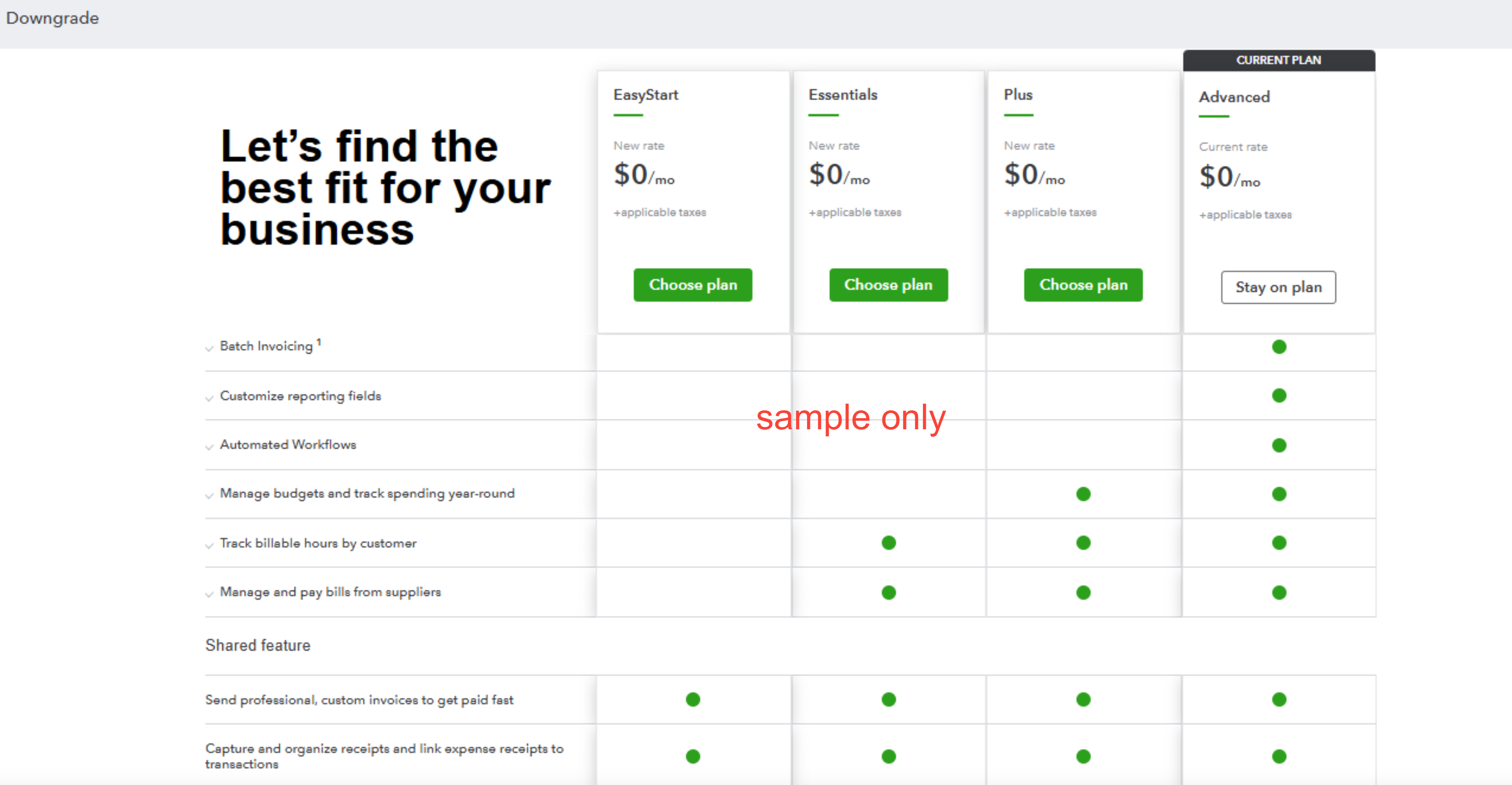This screenshot has width=1512, height=785.
Task: Click Essentials dot for Track billable hours
Action: pyautogui.click(x=889, y=543)
